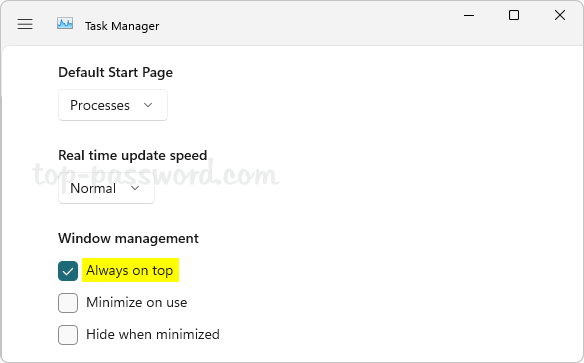
Task: Maximize the Task Manager window
Action: 514,15
